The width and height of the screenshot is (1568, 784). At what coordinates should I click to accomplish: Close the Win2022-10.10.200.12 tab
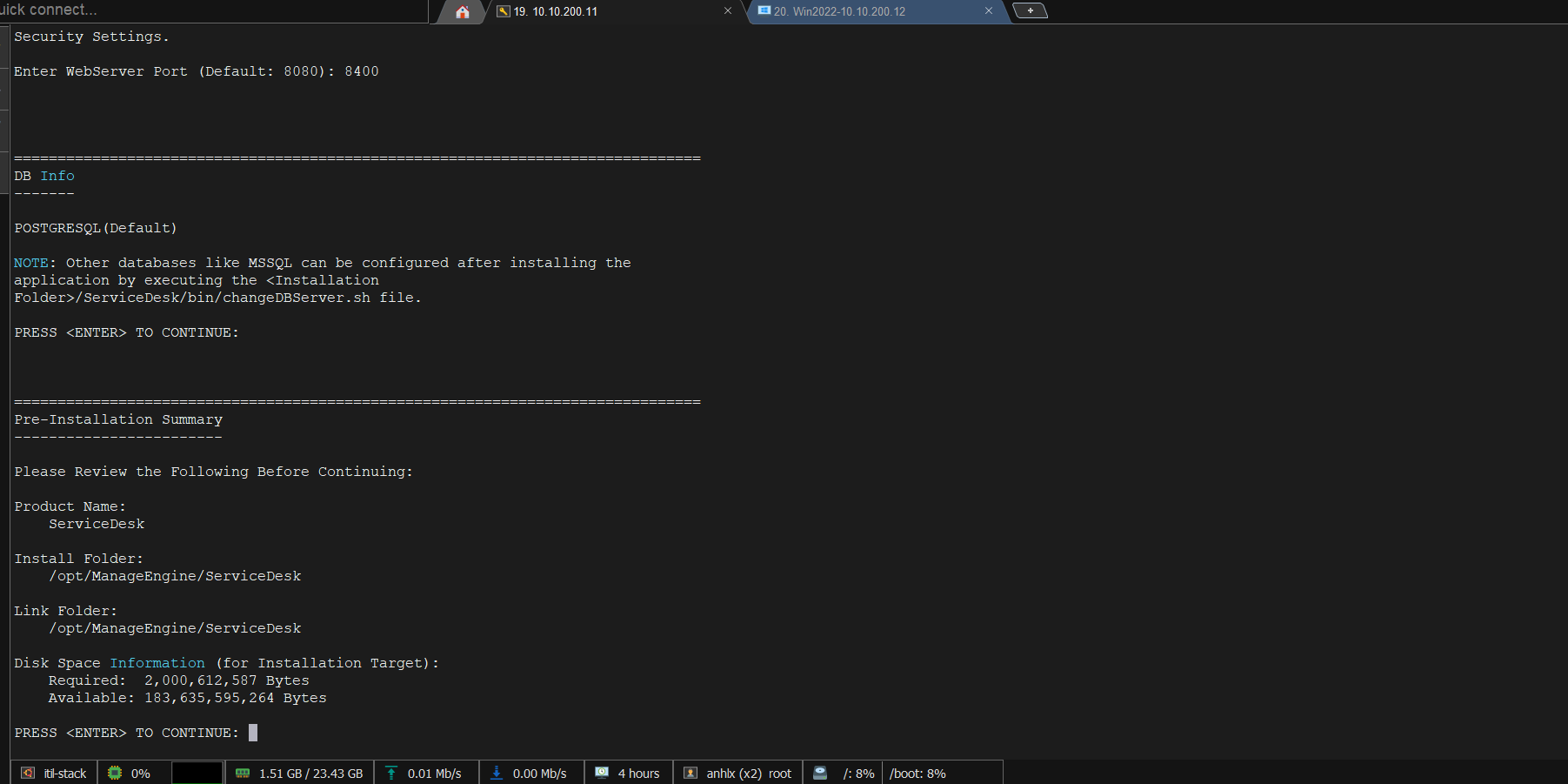(x=989, y=11)
